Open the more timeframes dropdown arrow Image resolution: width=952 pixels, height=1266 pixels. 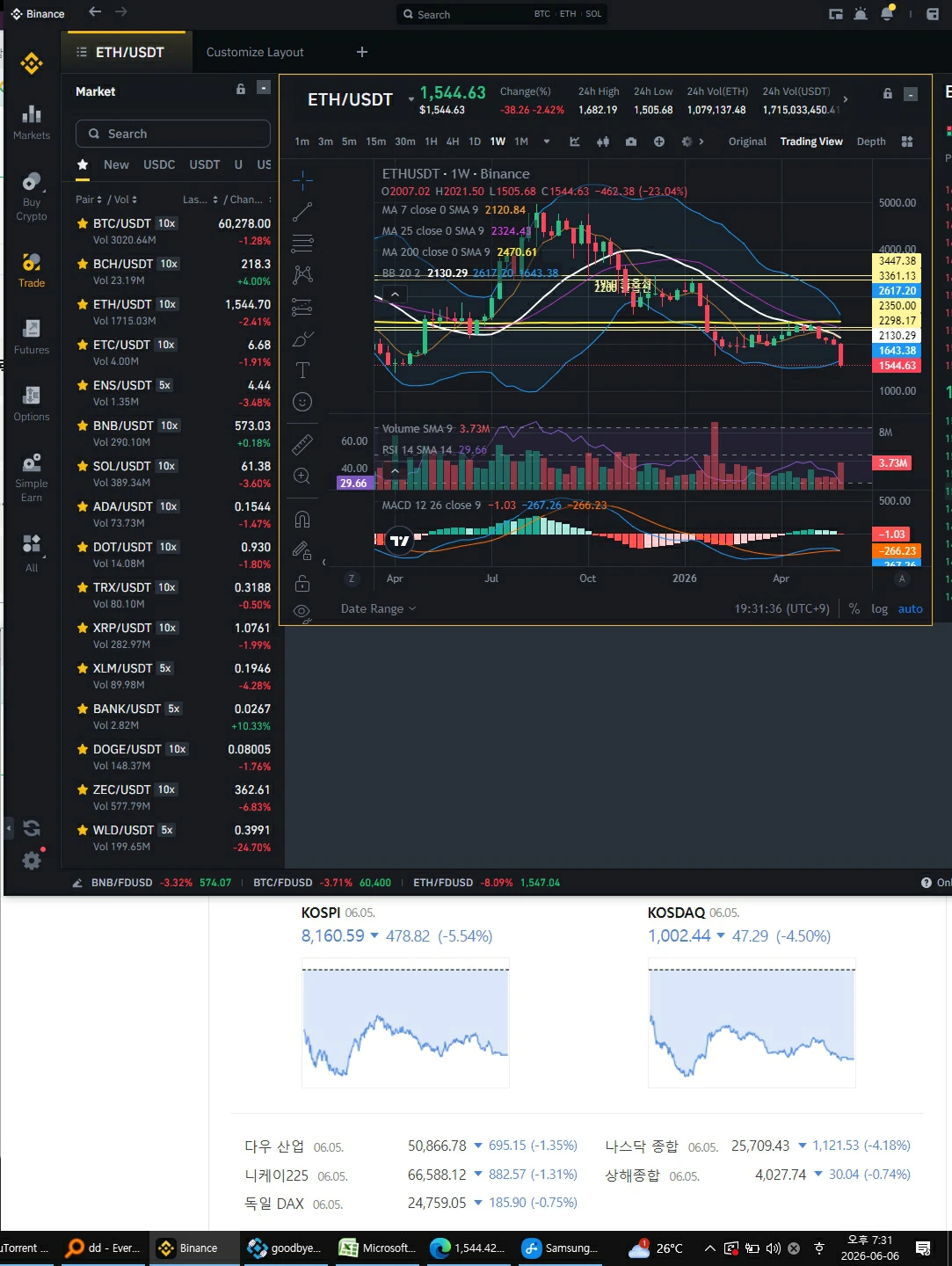547,142
